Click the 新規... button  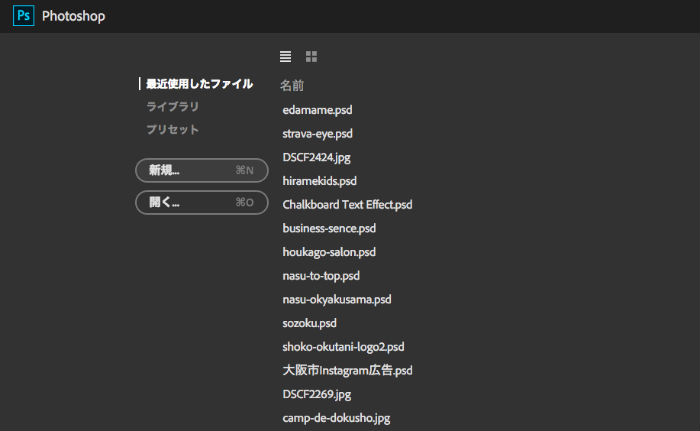coord(202,170)
